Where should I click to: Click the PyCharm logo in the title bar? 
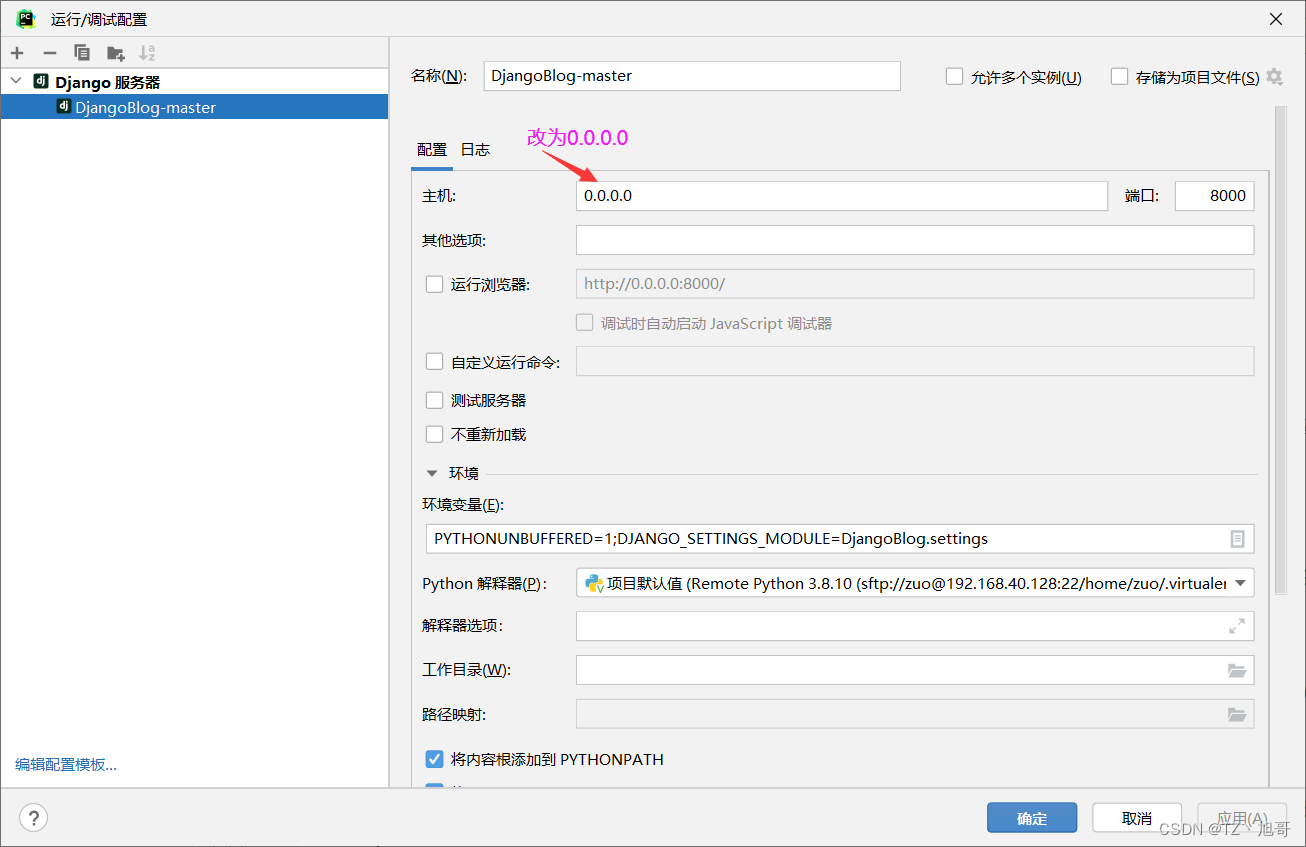[26, 18]
